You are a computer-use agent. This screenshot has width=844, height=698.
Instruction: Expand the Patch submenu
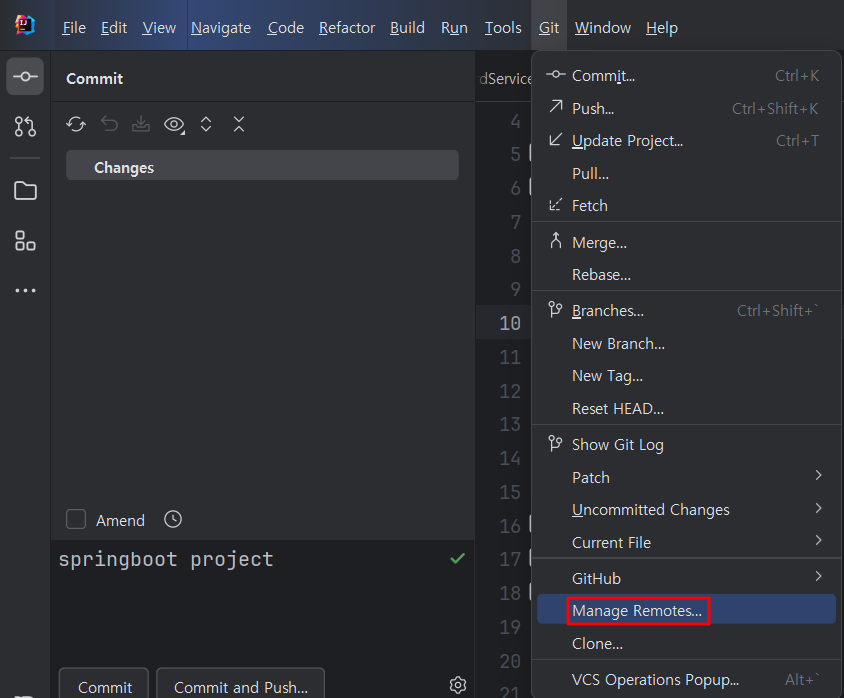[x=686, y=477]
